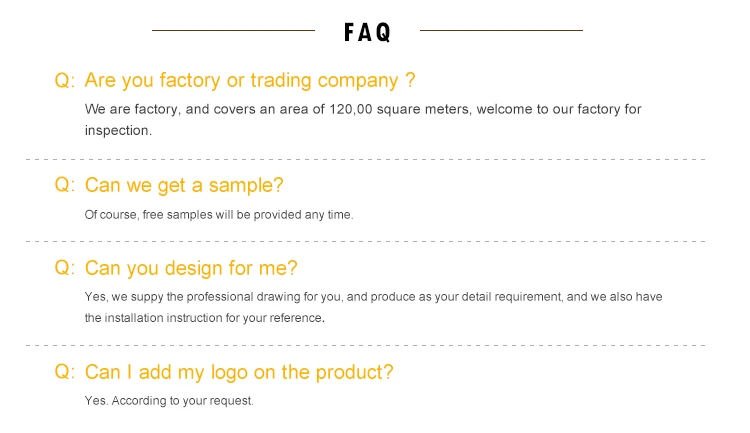Click the FAQ section heading
This screenshot has height=433, width=750.
(367, 32)
